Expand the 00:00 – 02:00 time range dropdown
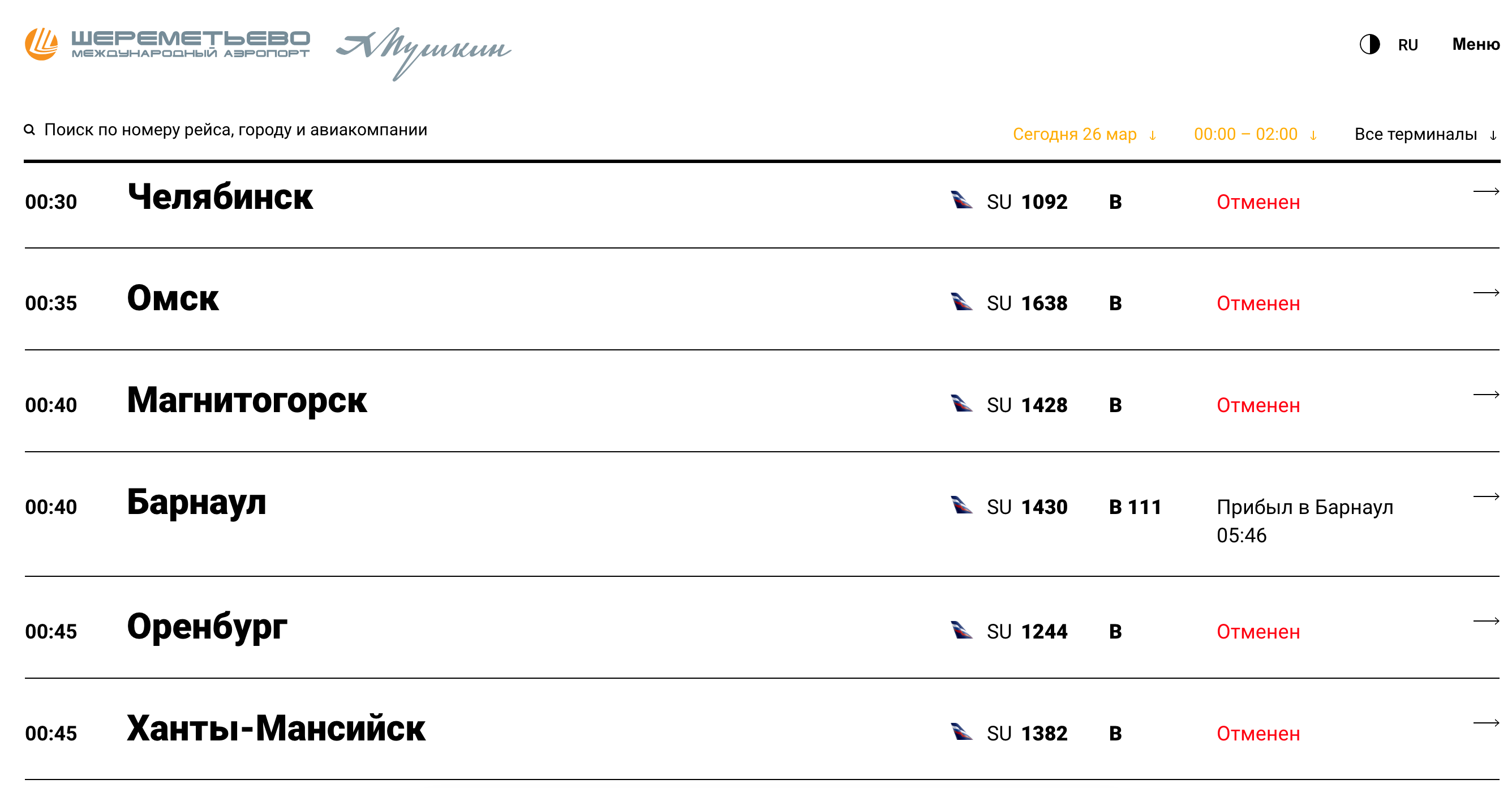1512x788 pixels. pos(1255,135)
